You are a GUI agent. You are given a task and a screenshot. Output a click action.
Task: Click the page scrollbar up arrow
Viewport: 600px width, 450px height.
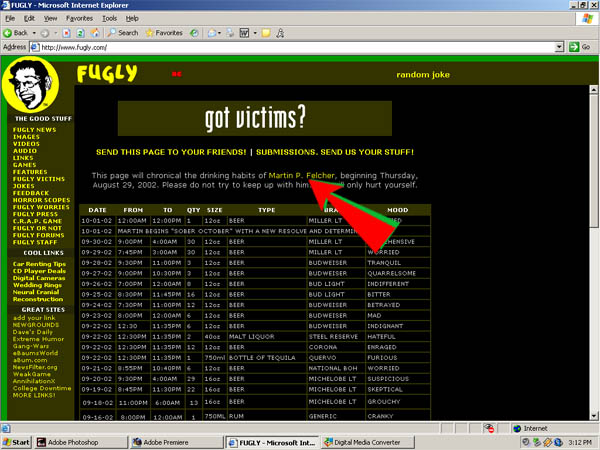(593, 90)
